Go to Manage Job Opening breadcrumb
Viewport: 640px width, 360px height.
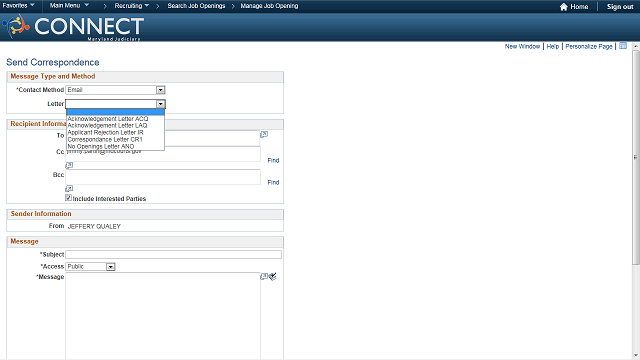[x=269, y=6]
